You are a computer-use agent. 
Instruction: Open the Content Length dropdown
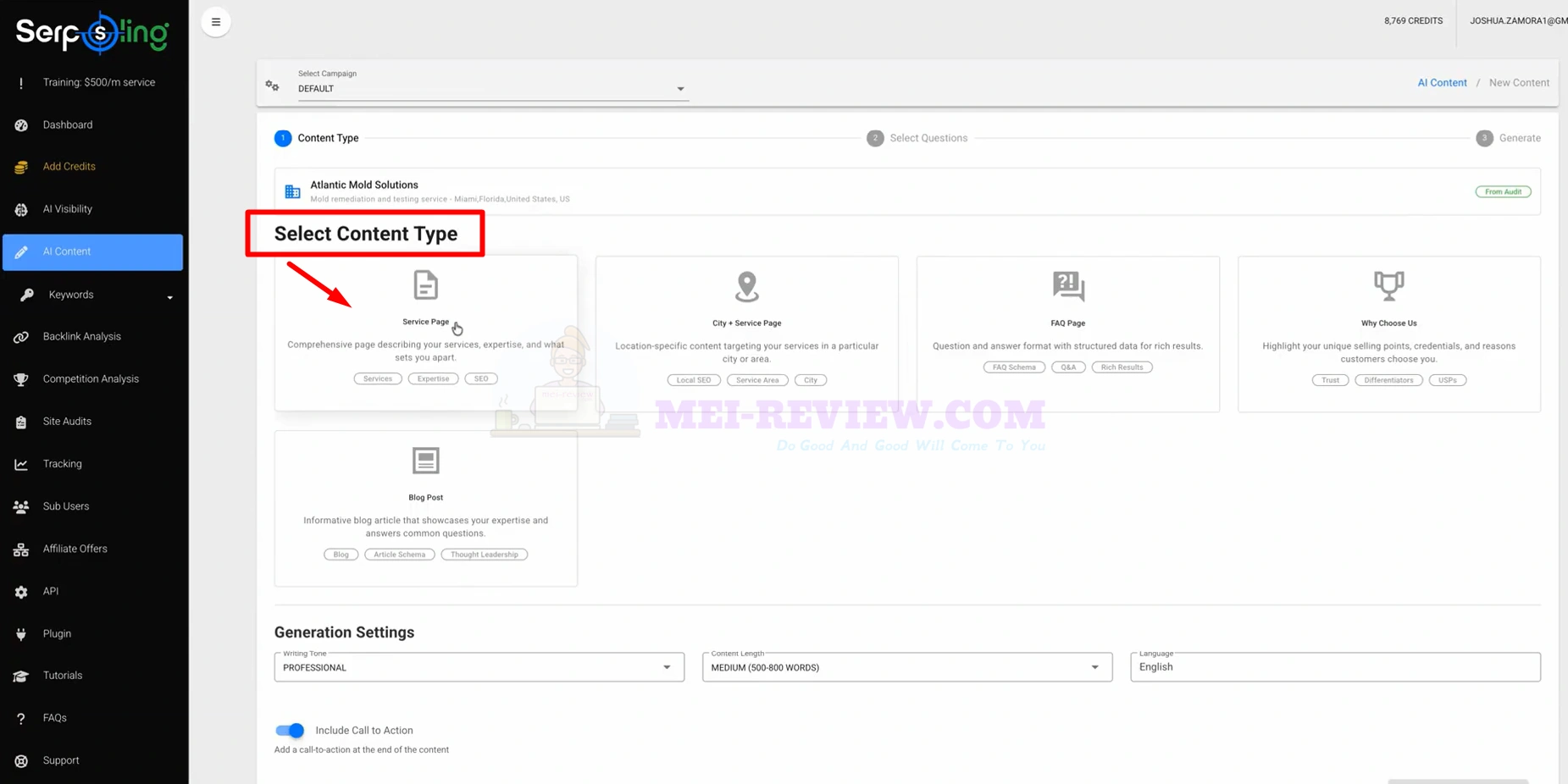[x=906, y=667]
